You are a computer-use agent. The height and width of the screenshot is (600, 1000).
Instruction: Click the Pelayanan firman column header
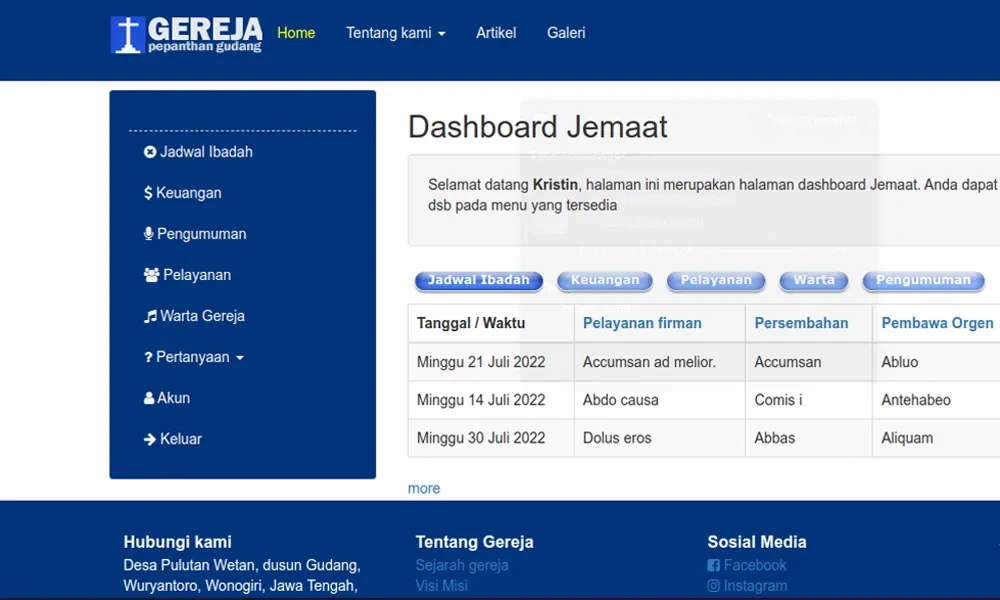[x=642, y=323]
